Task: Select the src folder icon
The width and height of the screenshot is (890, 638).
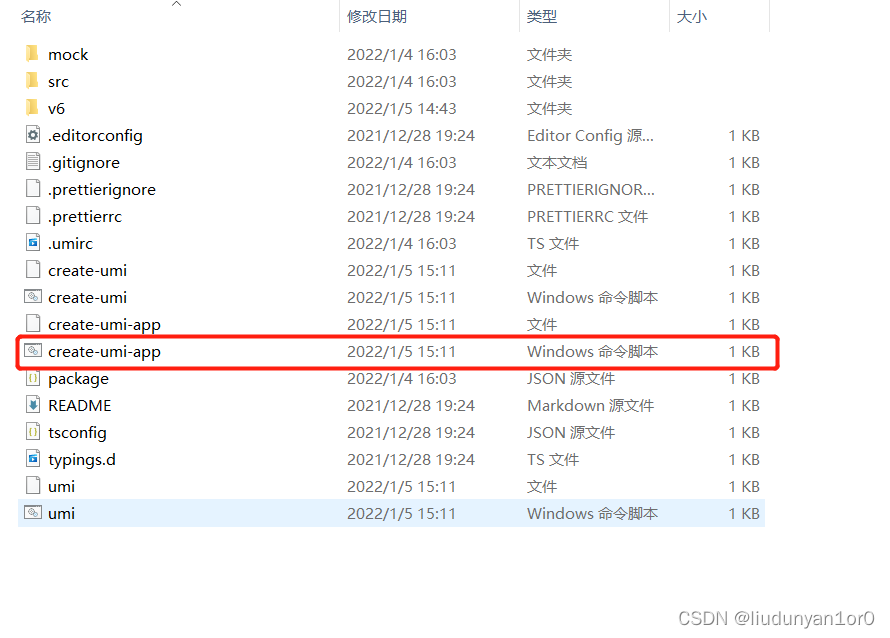Action: coord(33,81)
